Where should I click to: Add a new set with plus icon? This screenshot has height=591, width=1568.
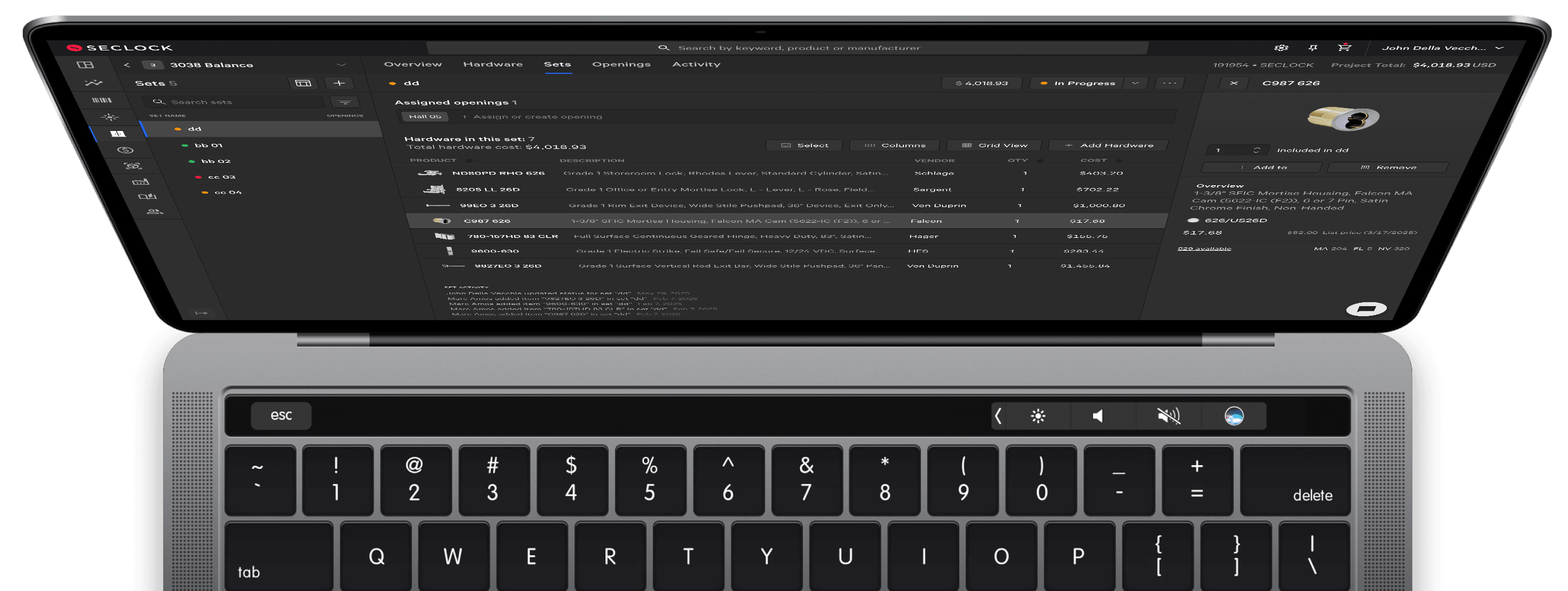point(340,83)
